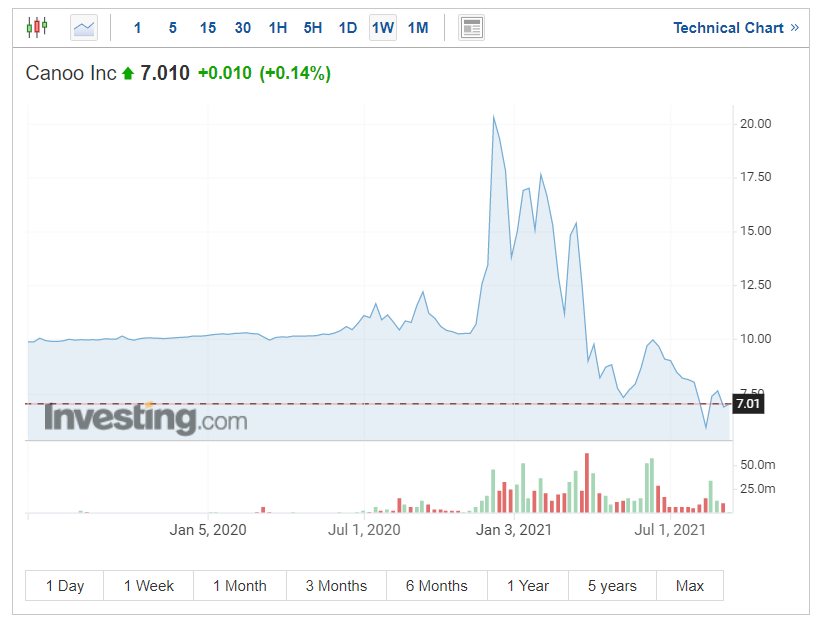Click the 12.50 price axis label
Image resolution: width=824 pixels, height=622 pixels.
pos(755,285)
